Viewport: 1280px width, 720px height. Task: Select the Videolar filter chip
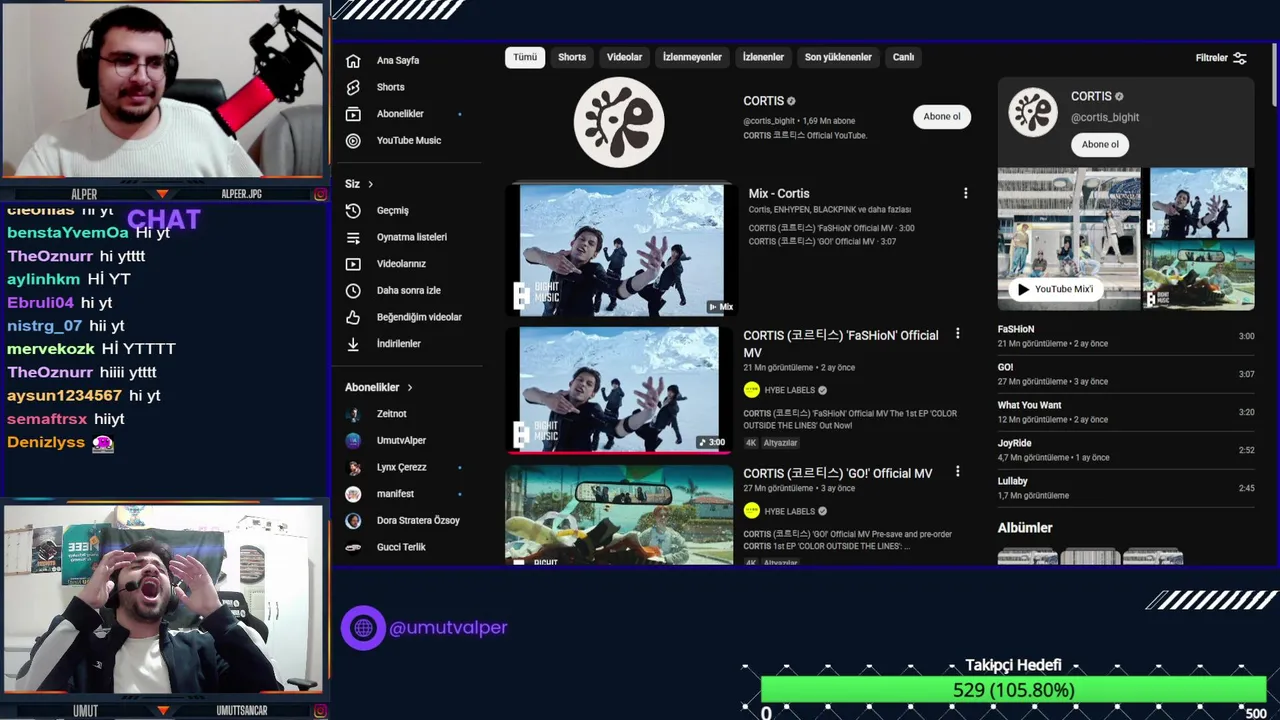tap(624, 57)
